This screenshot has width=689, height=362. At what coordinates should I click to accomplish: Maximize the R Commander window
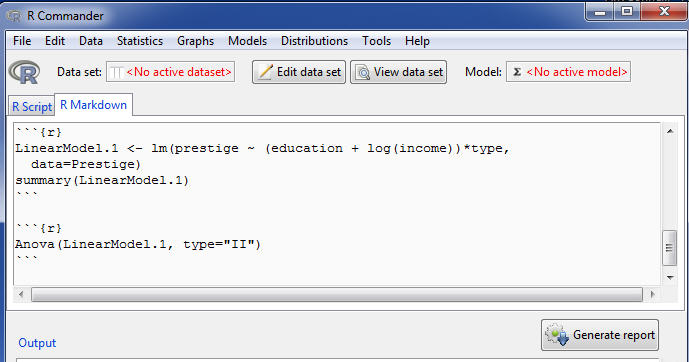click(x=627, y=12)
